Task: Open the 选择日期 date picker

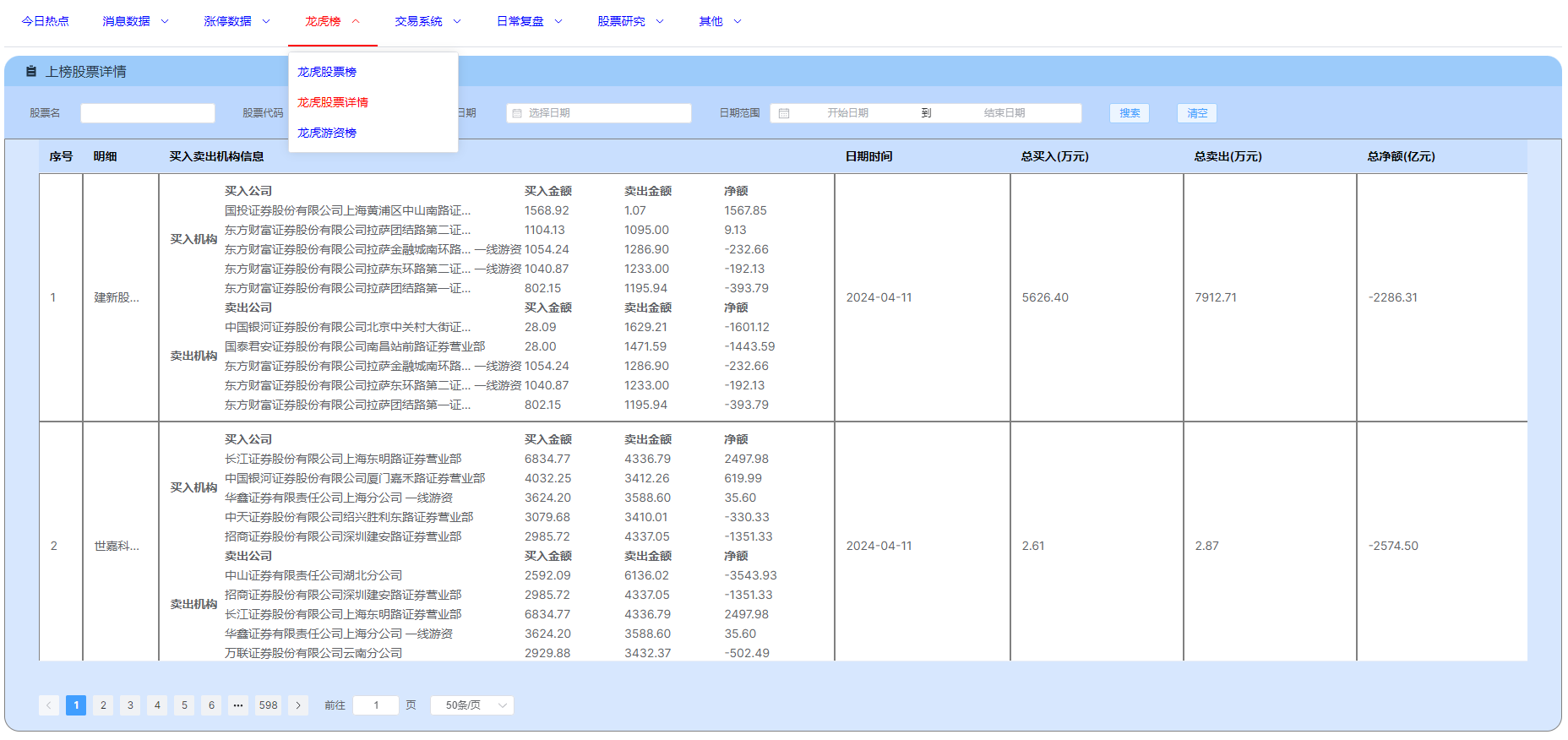Action: click(x=599, y=113)
